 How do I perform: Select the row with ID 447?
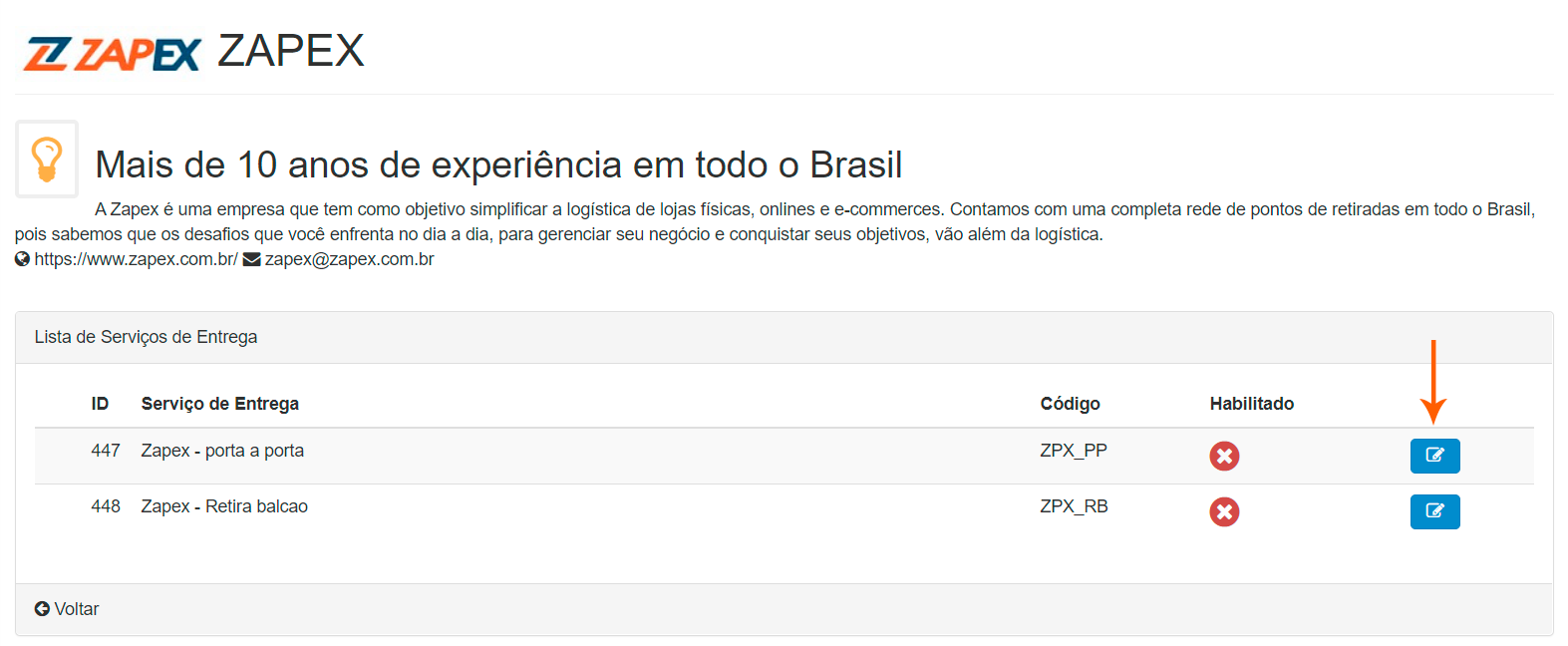click(x=106, y=451)
